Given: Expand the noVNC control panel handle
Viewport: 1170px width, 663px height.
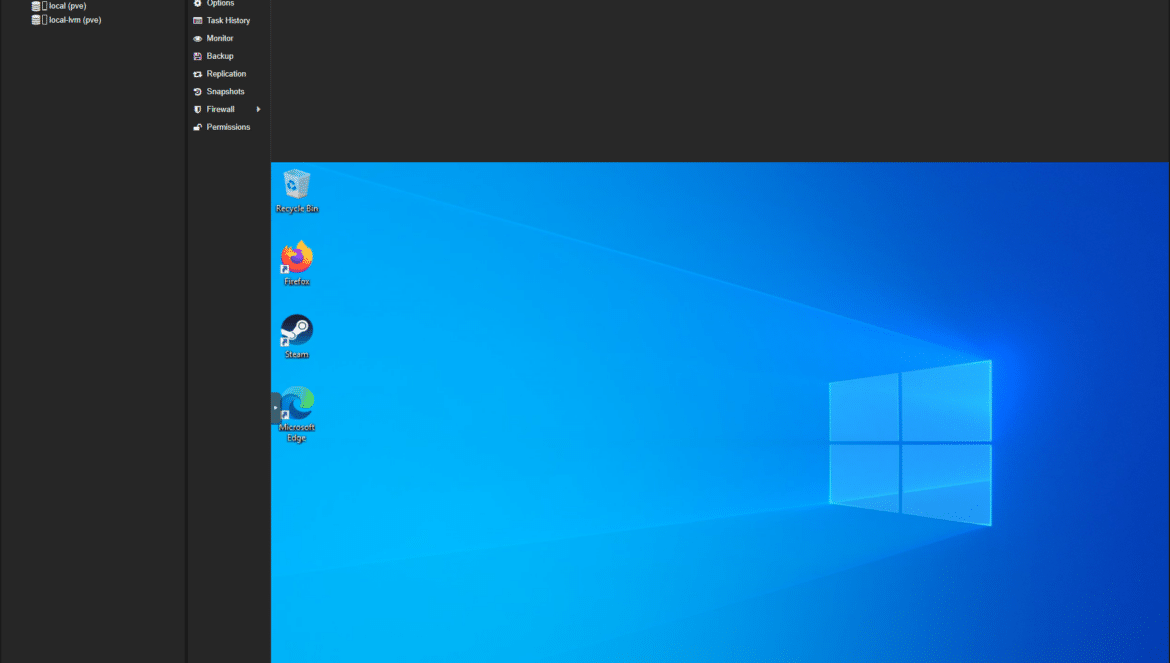Looking at the screenshot, I should [x=275, y=408].
